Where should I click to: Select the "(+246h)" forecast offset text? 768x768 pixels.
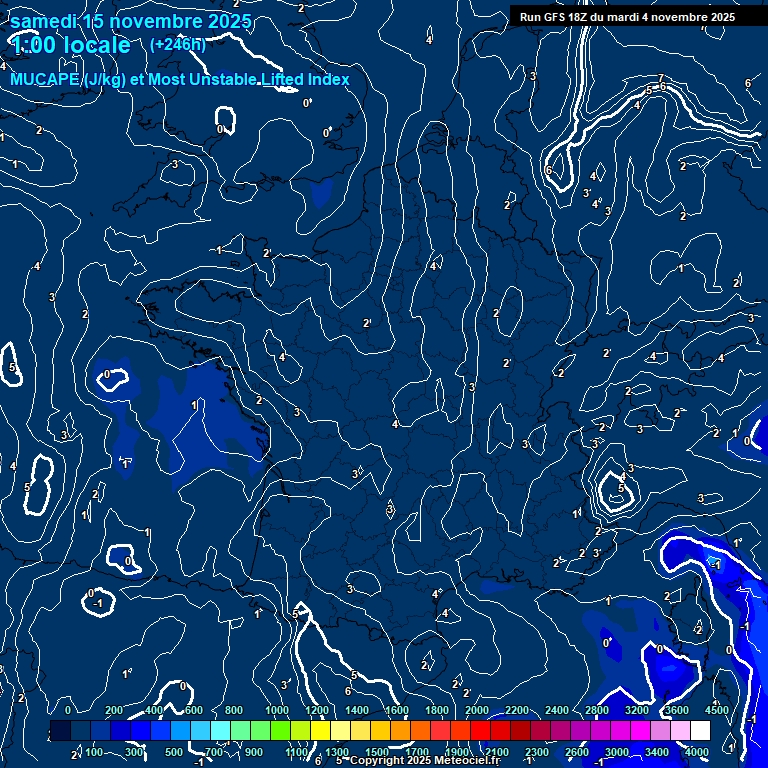pyautogui.click(x=178, y=44)
